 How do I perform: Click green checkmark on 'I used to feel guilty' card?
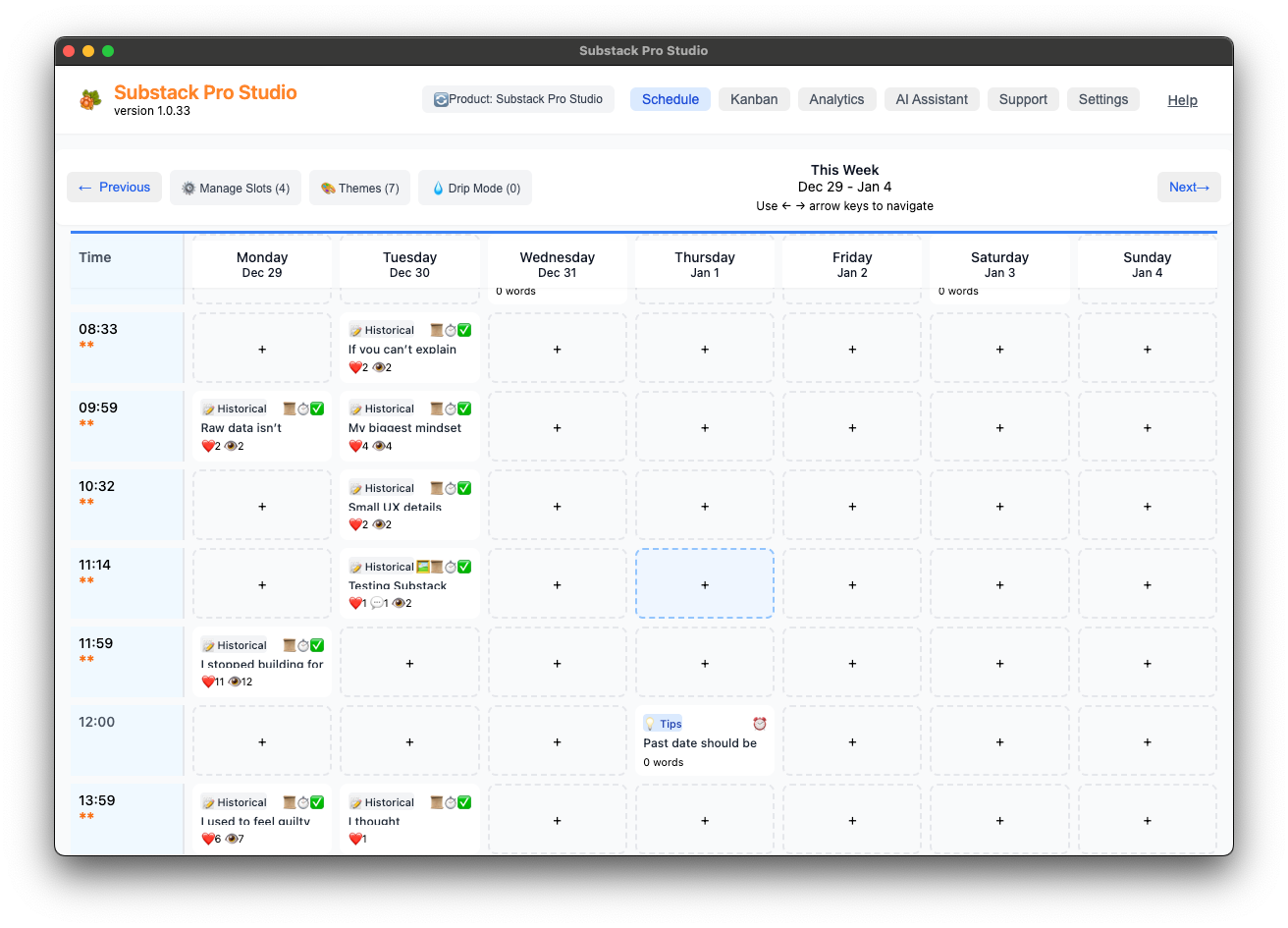tap(317, 802)
